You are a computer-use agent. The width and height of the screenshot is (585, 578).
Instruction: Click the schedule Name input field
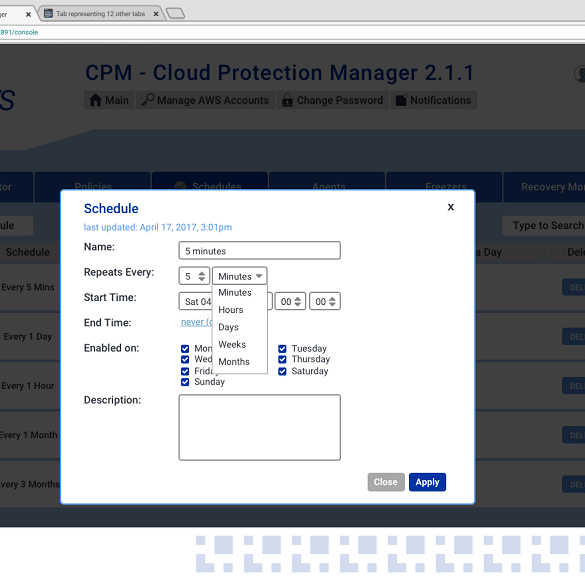coord(260,250)
